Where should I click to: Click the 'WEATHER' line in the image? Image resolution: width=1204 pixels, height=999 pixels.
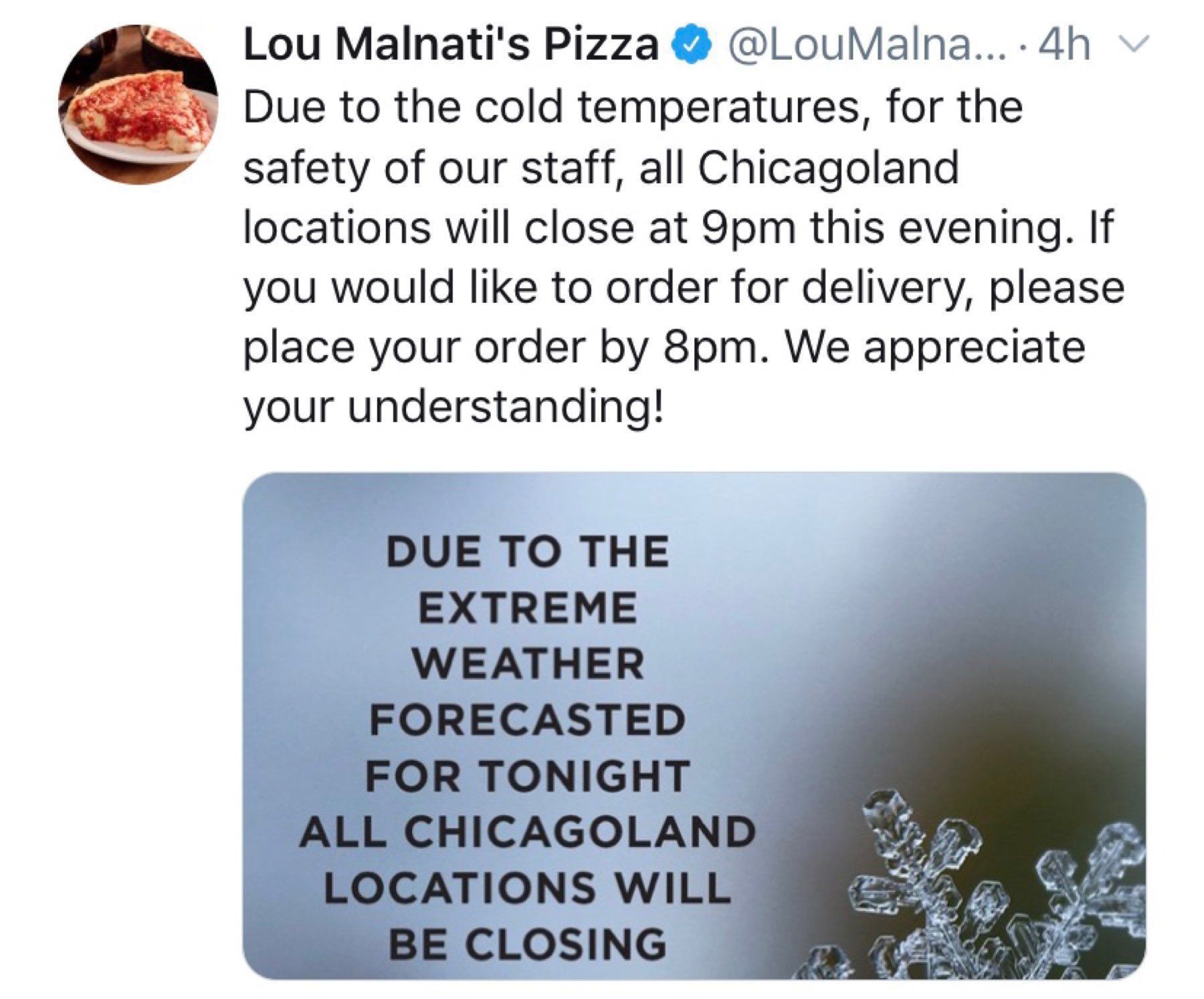528,664
